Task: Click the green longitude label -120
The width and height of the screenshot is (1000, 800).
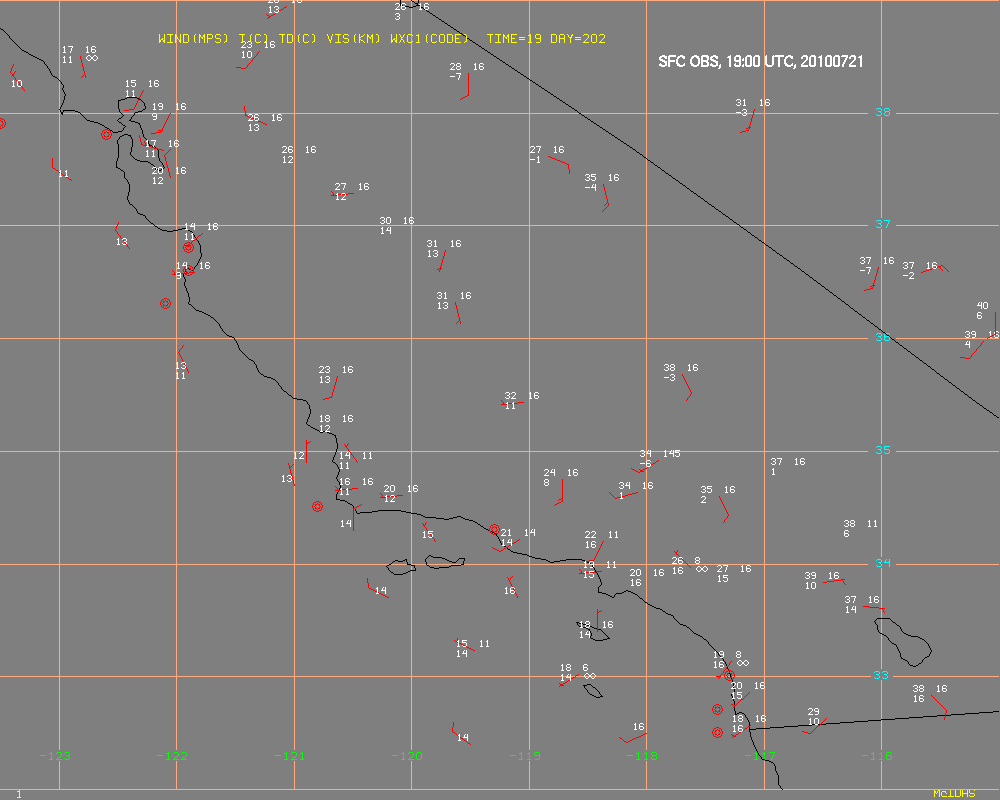Action: tap(407, 756)
